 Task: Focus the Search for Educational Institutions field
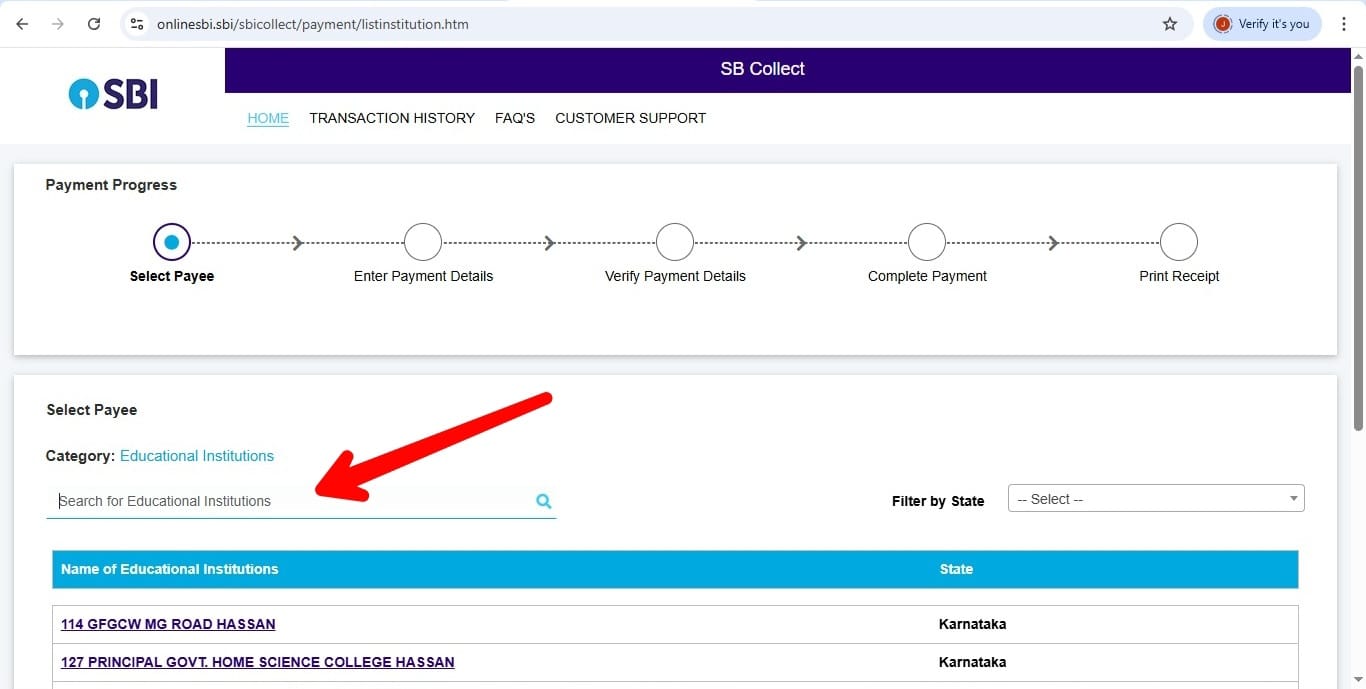290,501
